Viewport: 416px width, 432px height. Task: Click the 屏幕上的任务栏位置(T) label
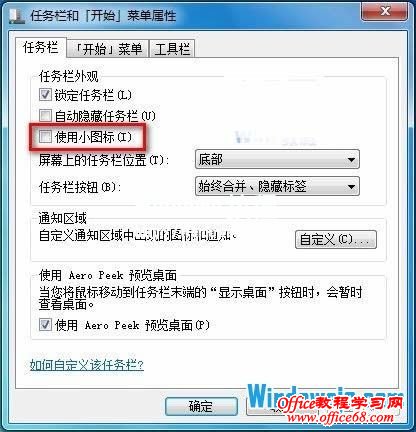[104, 160]
